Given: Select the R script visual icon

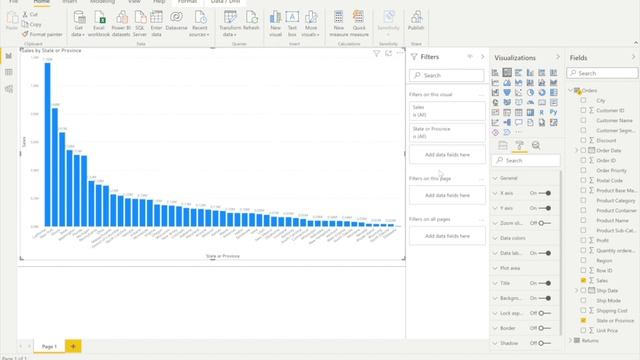Looking at the screenshot, I should (x=542, y=112).
